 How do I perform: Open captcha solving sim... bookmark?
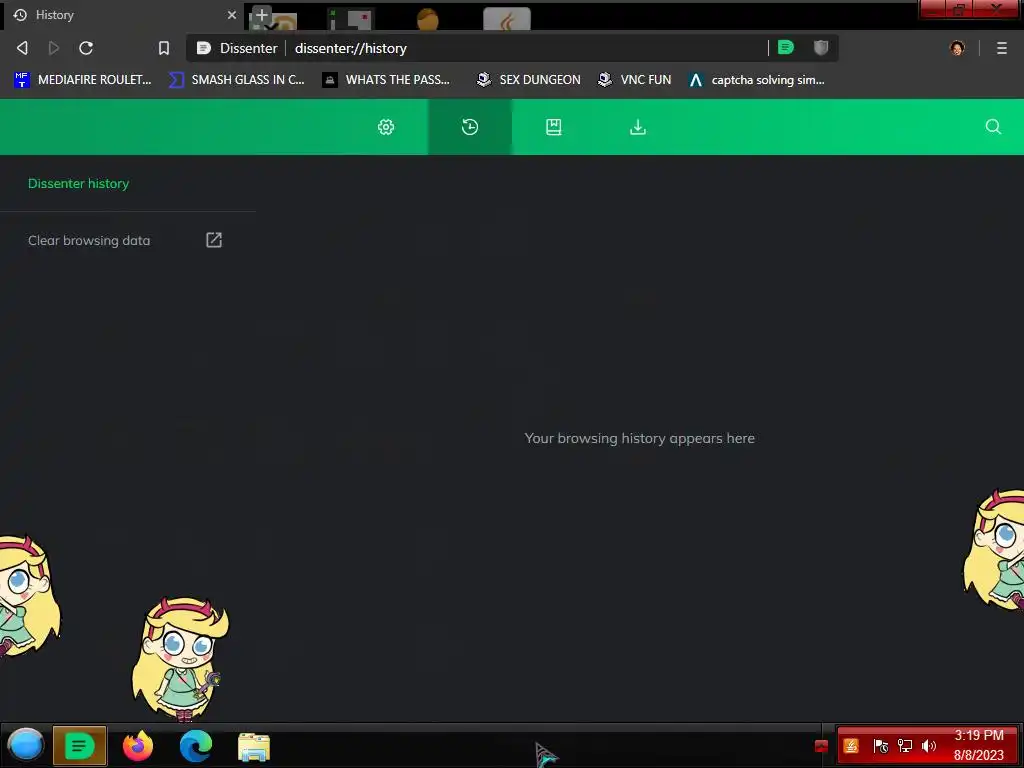click(x=756, y=80)
